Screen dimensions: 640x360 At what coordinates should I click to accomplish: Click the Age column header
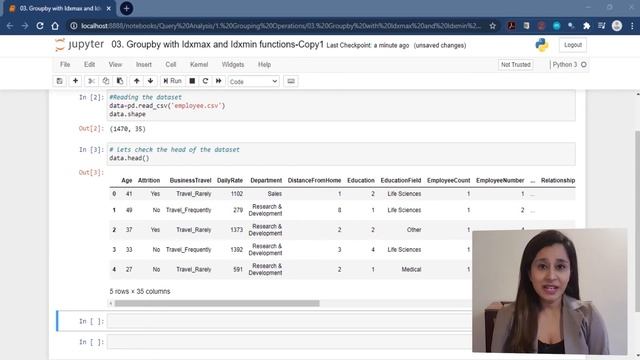click(x=127, y=180)
